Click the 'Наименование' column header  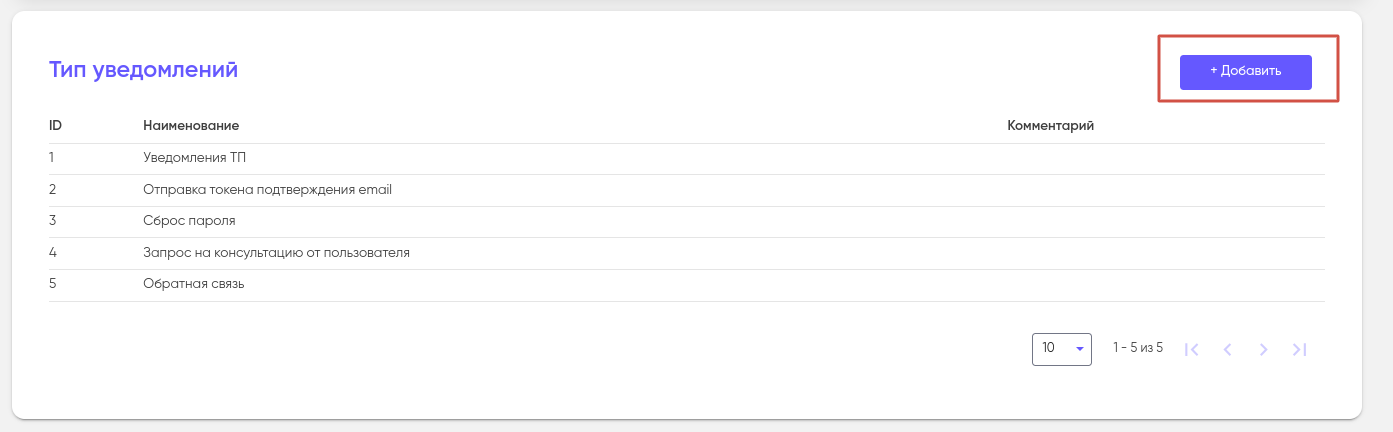(x=191, y=126)
